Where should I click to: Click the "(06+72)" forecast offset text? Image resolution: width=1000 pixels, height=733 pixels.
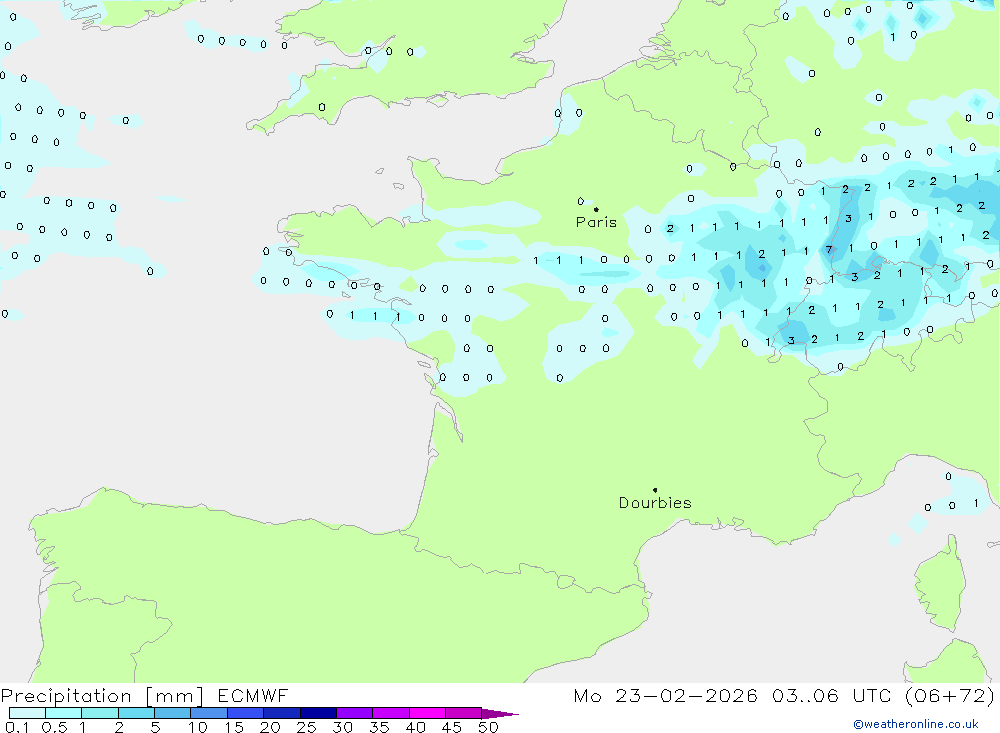950,695
